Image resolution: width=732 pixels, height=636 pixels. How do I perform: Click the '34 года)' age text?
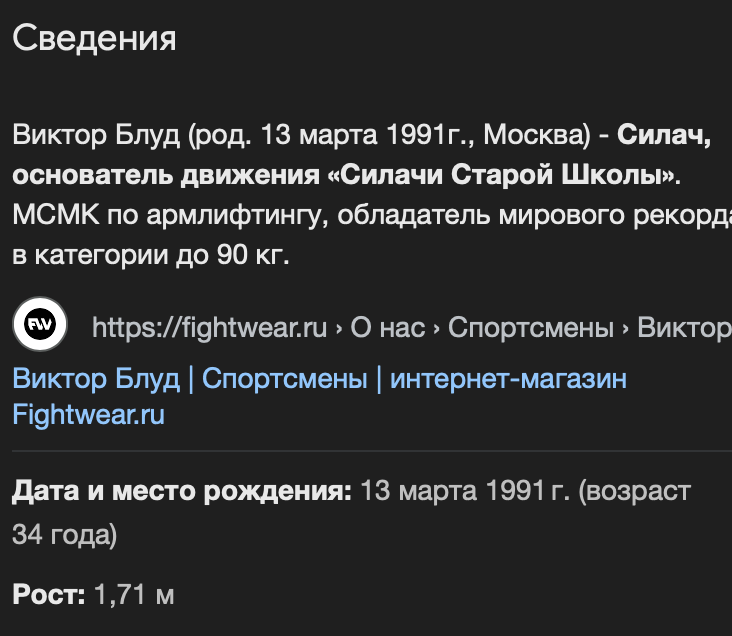click(64, 535)
